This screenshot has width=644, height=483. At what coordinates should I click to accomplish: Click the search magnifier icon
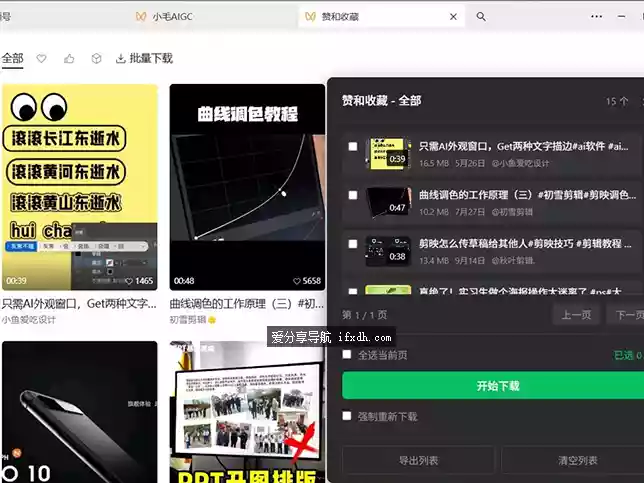(x=481, y=17)
